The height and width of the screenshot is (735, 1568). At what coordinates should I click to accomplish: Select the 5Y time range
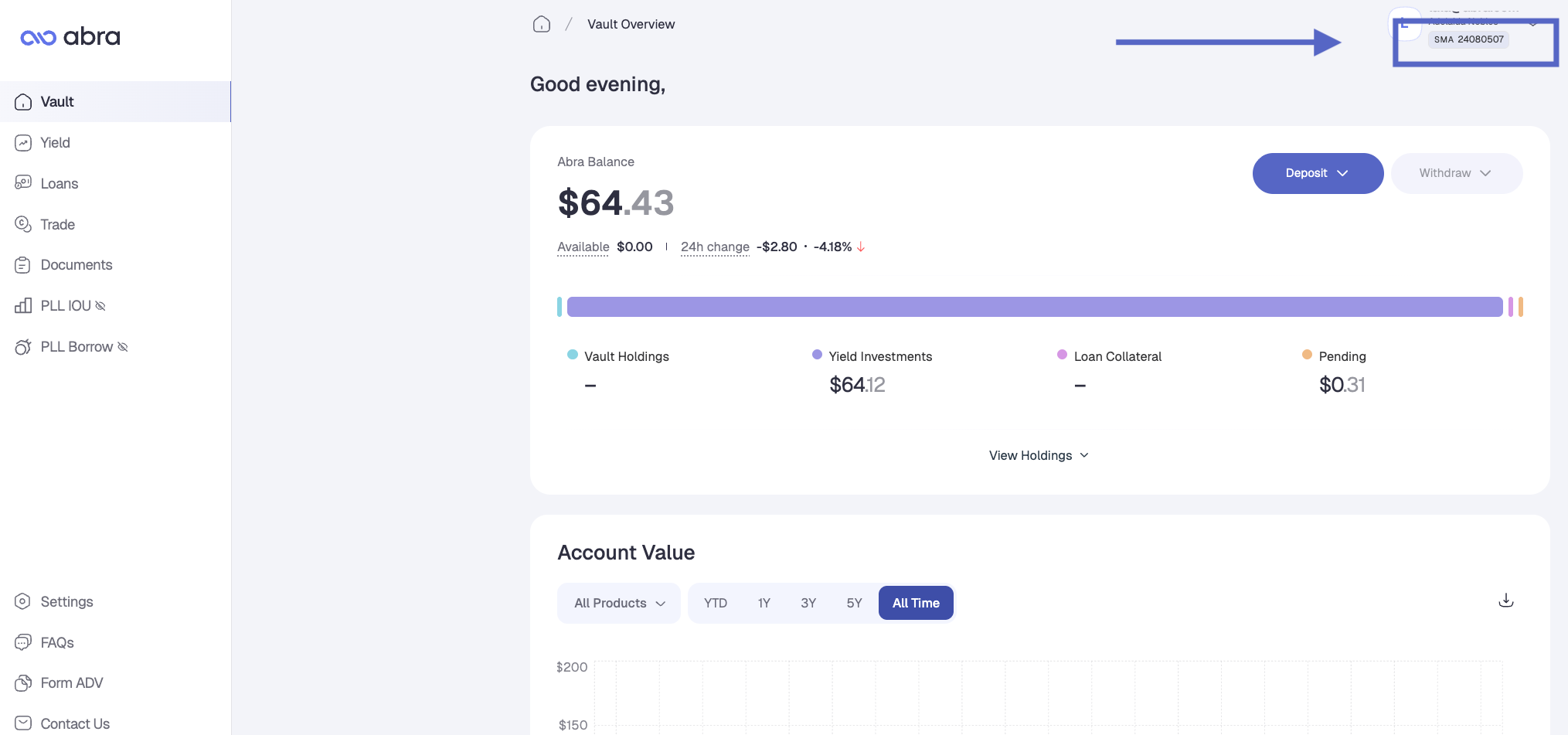point(854,603)
